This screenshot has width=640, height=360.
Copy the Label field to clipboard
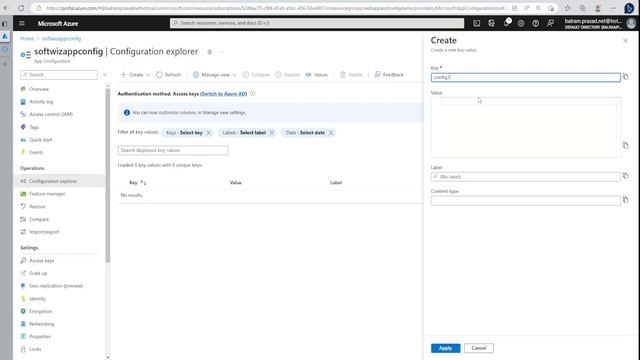(x=625, y=176)
